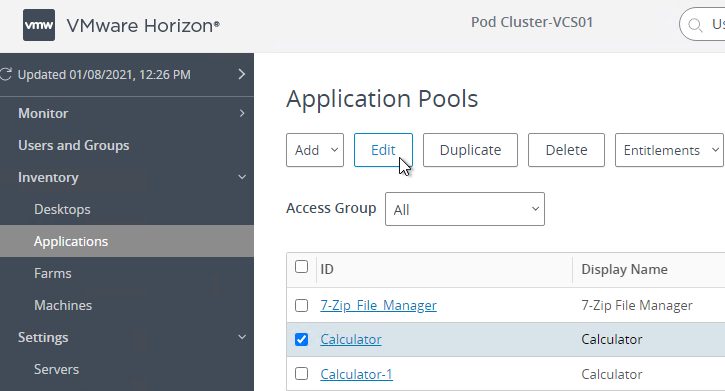
Task: Open the Calculator-1 ID link
Action: [x=356, y=374]
